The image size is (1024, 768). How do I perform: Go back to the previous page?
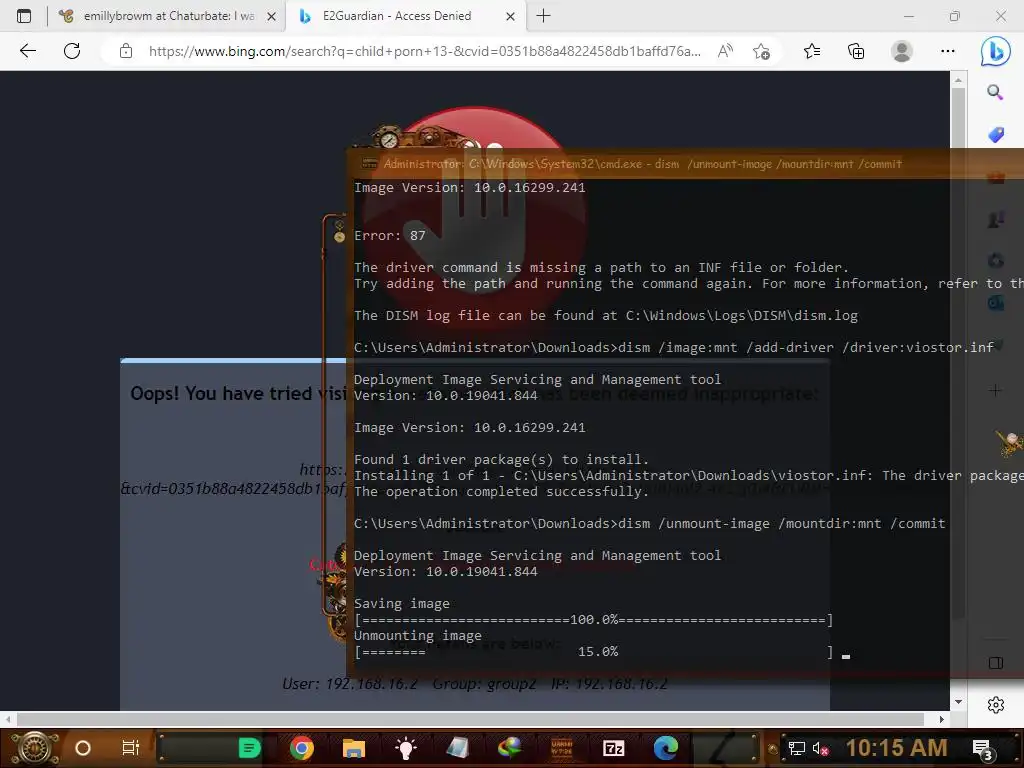coord(27,51)
